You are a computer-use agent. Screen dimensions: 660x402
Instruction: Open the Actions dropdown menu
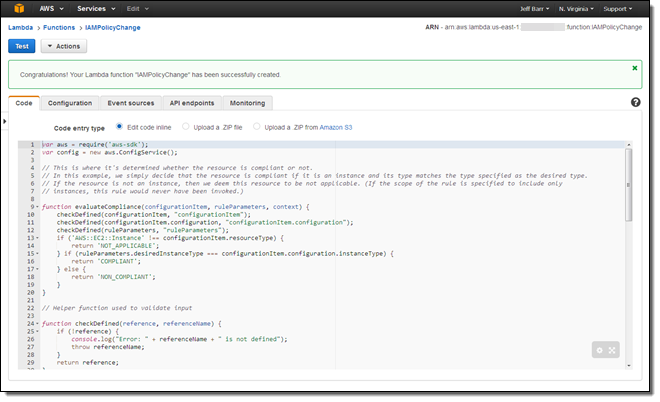click(x=65, y=46)
